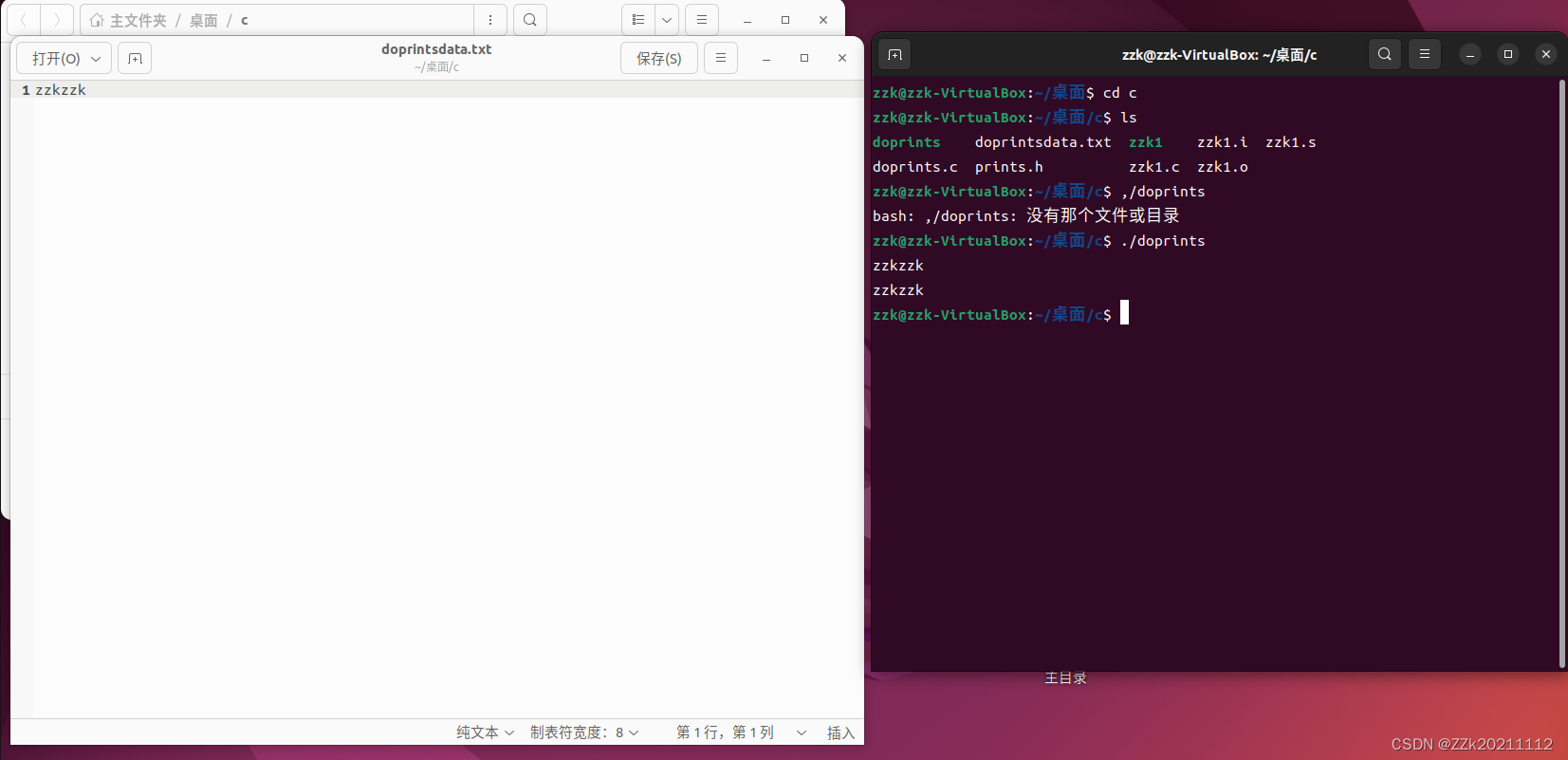Click 主目录 desktop icon label
This screenshot has height=760, width=1568.
pyautogui.click(x=1065, y=678)
